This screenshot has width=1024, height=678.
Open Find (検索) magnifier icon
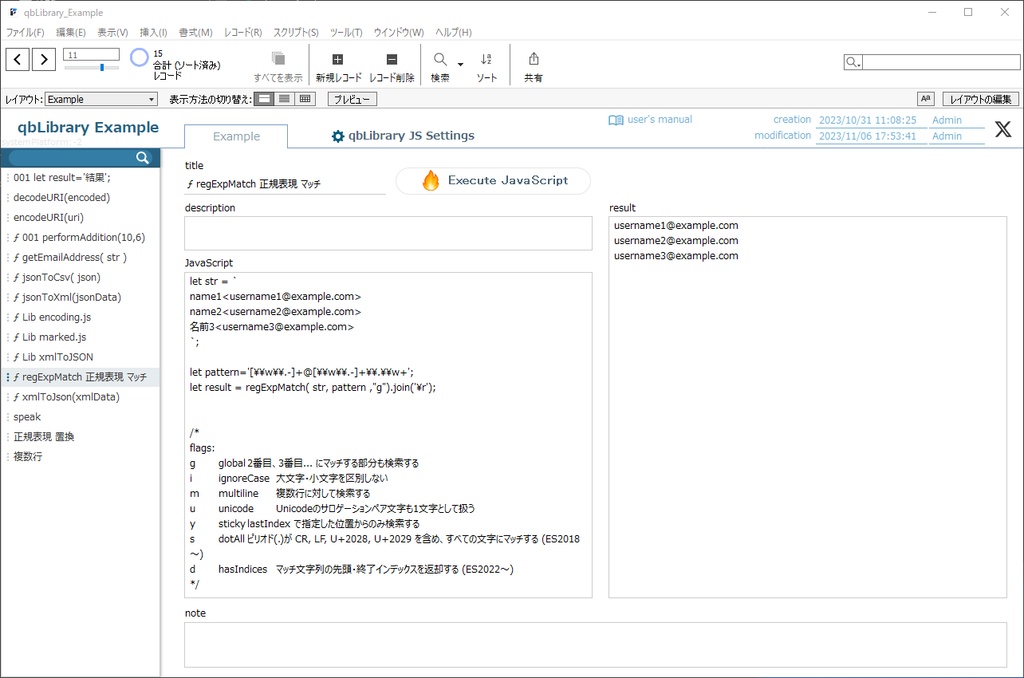[440, 59]
